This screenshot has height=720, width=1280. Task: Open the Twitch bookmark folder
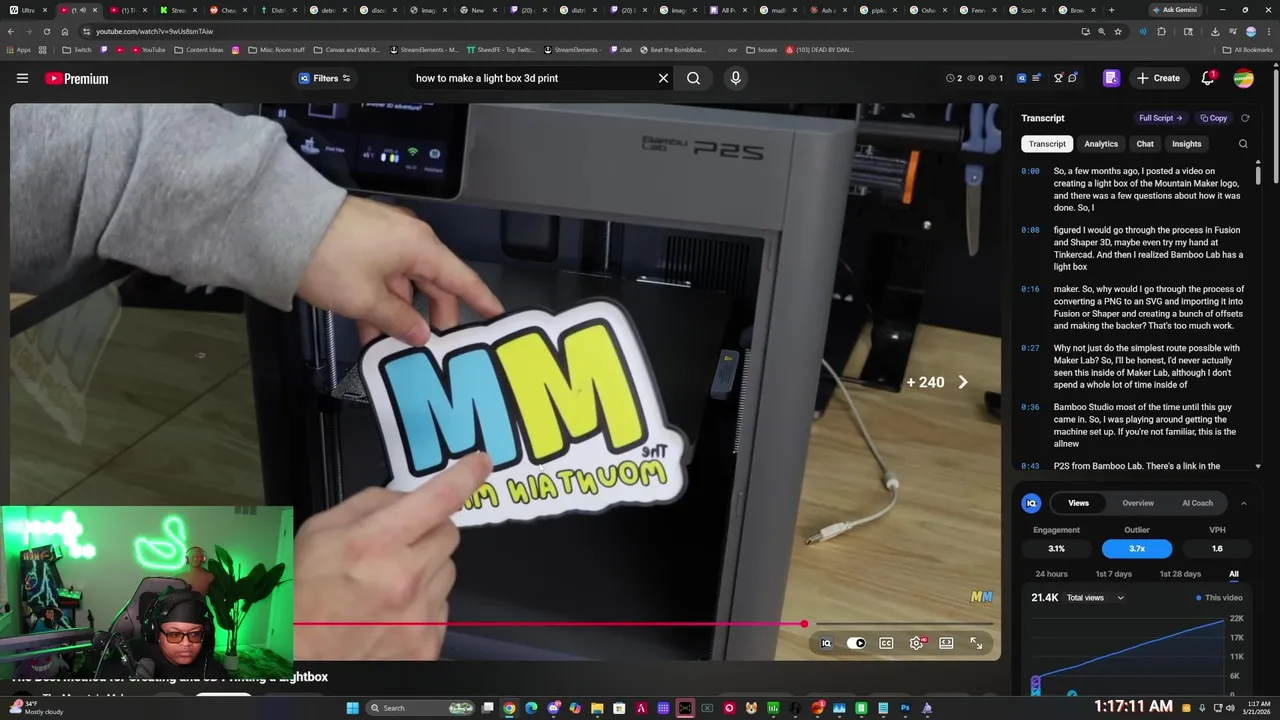pyautogui.click(x=76, y=50)
